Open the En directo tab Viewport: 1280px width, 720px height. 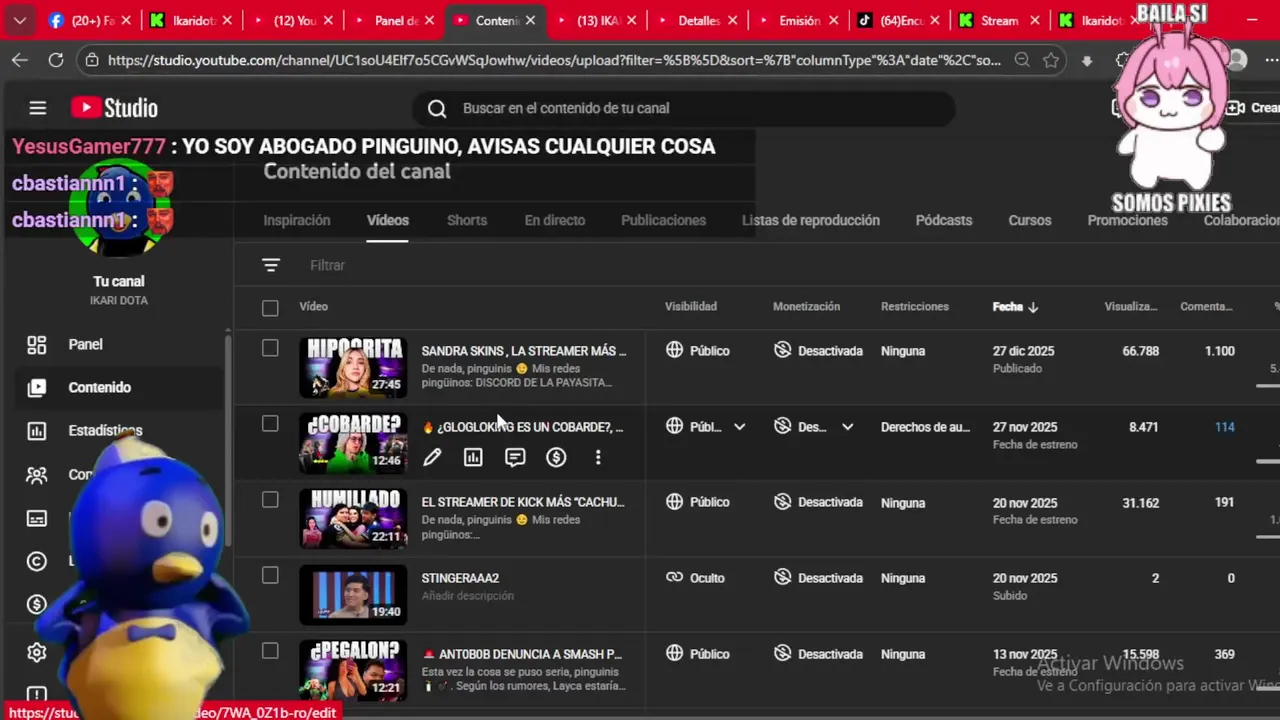click(555, 220)
